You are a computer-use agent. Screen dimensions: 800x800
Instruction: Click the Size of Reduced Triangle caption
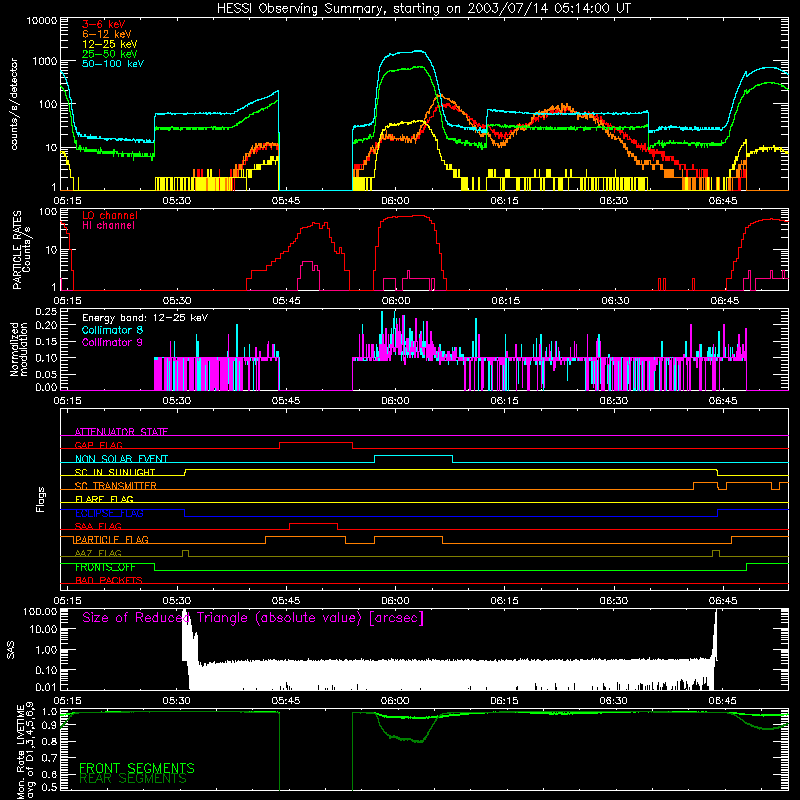(x=253, y=618)
